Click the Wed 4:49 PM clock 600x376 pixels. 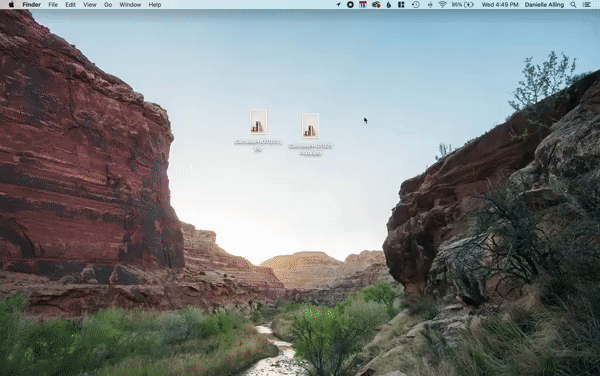(500, 5)
